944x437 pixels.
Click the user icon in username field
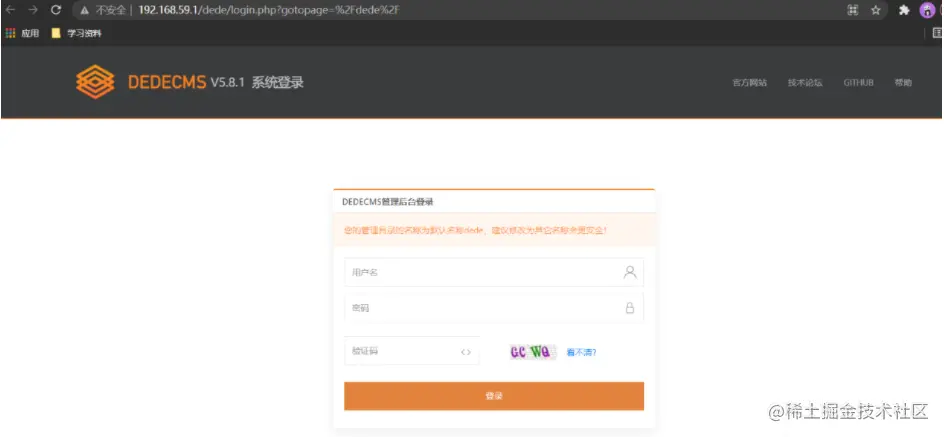630,272
